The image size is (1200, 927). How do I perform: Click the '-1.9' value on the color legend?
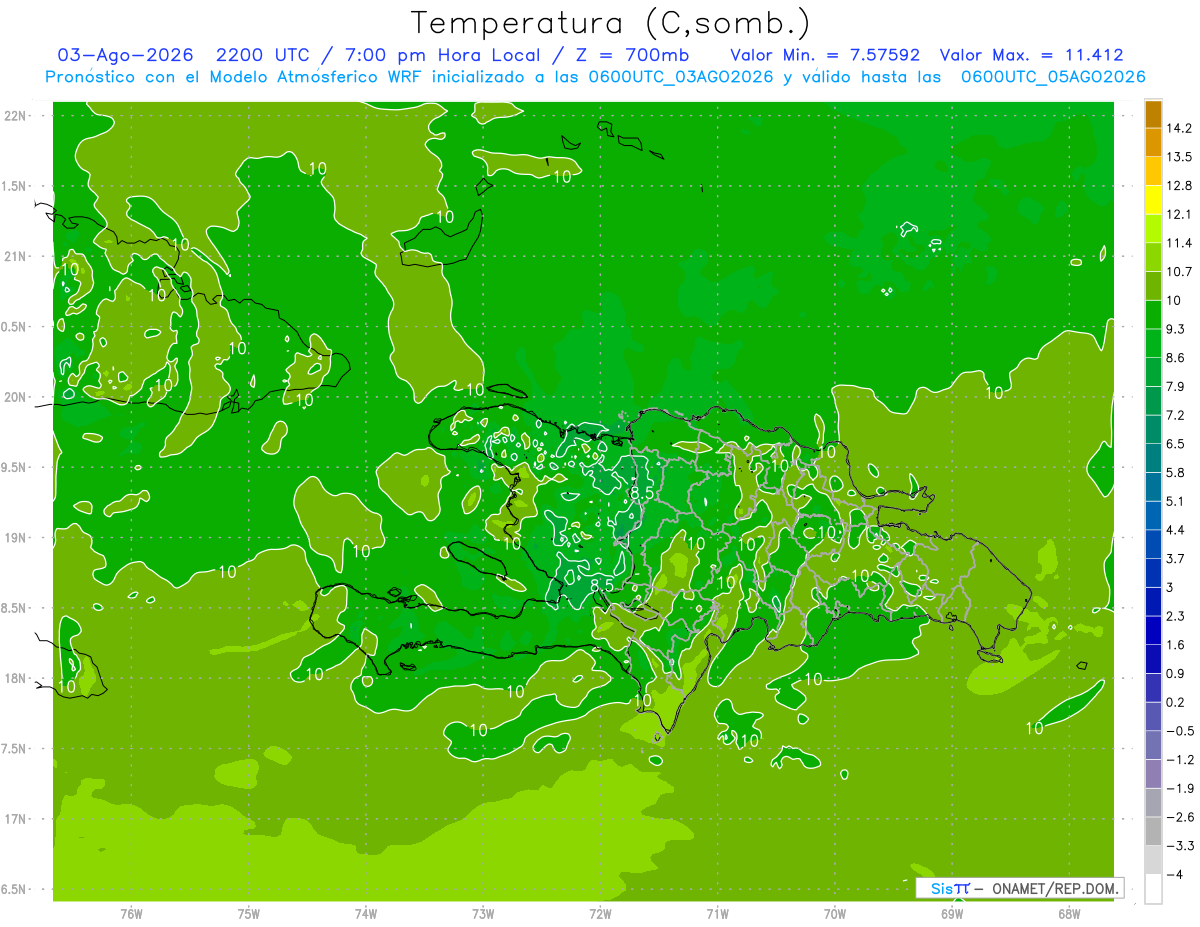[1179, 788]
